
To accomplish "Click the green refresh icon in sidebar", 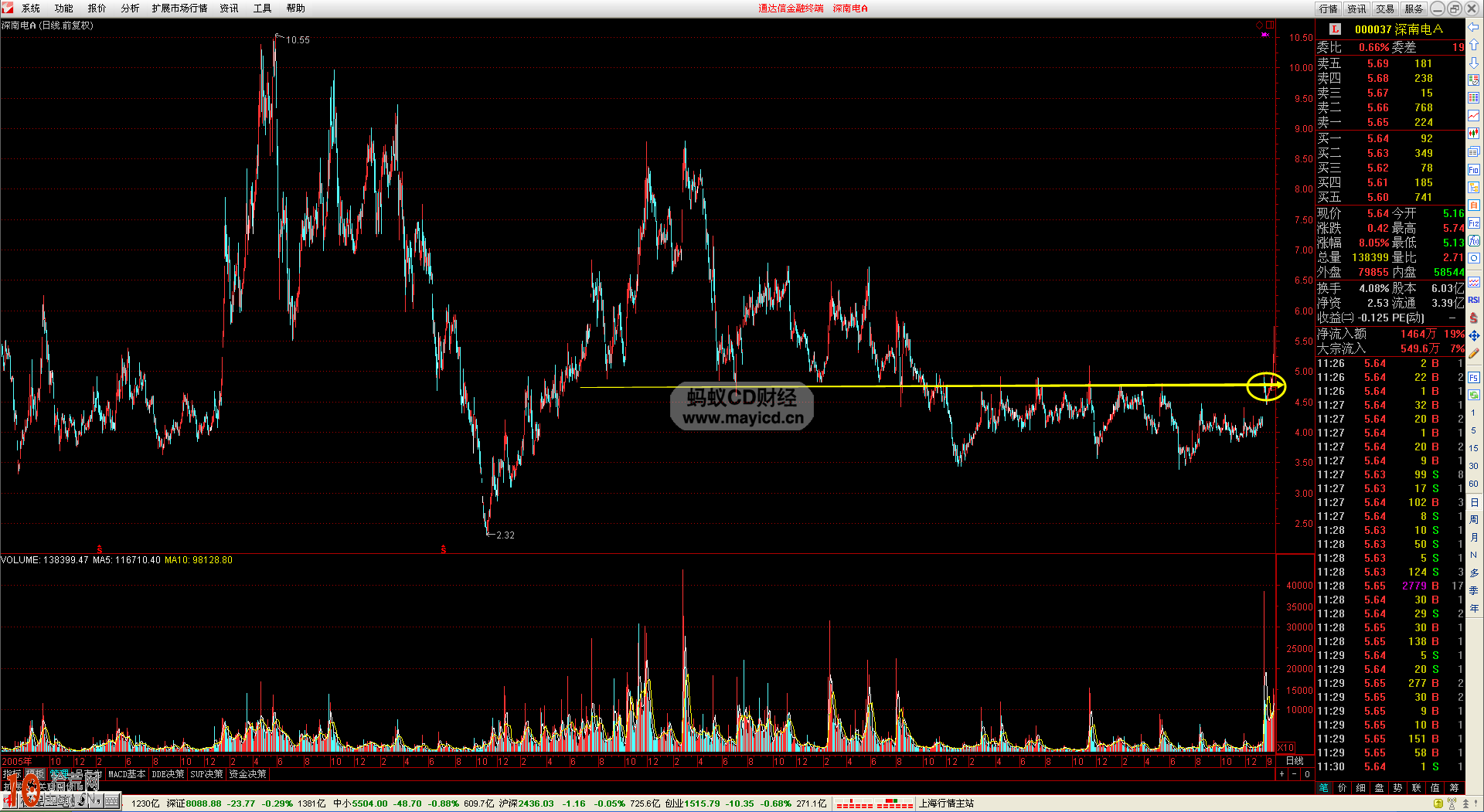I will (1474, 395).
